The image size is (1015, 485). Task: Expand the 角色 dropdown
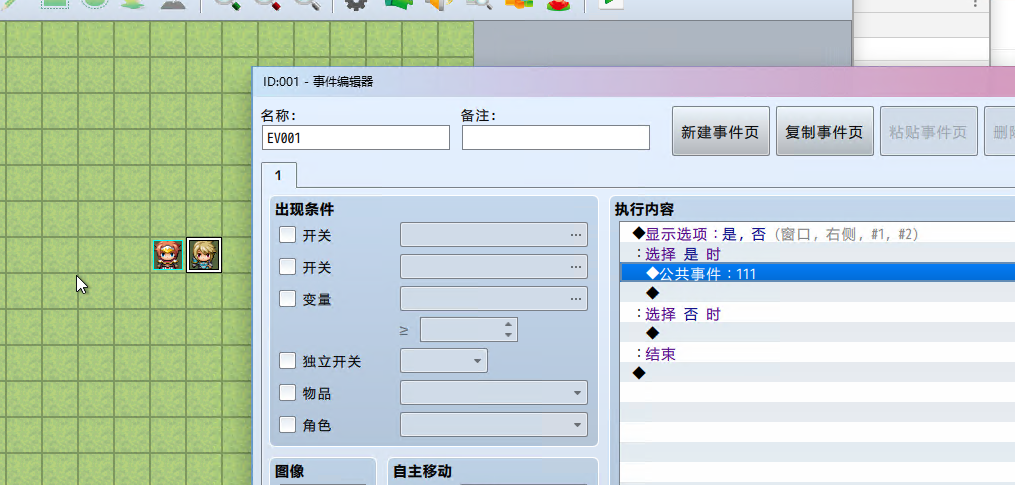(x=494, y=425)
